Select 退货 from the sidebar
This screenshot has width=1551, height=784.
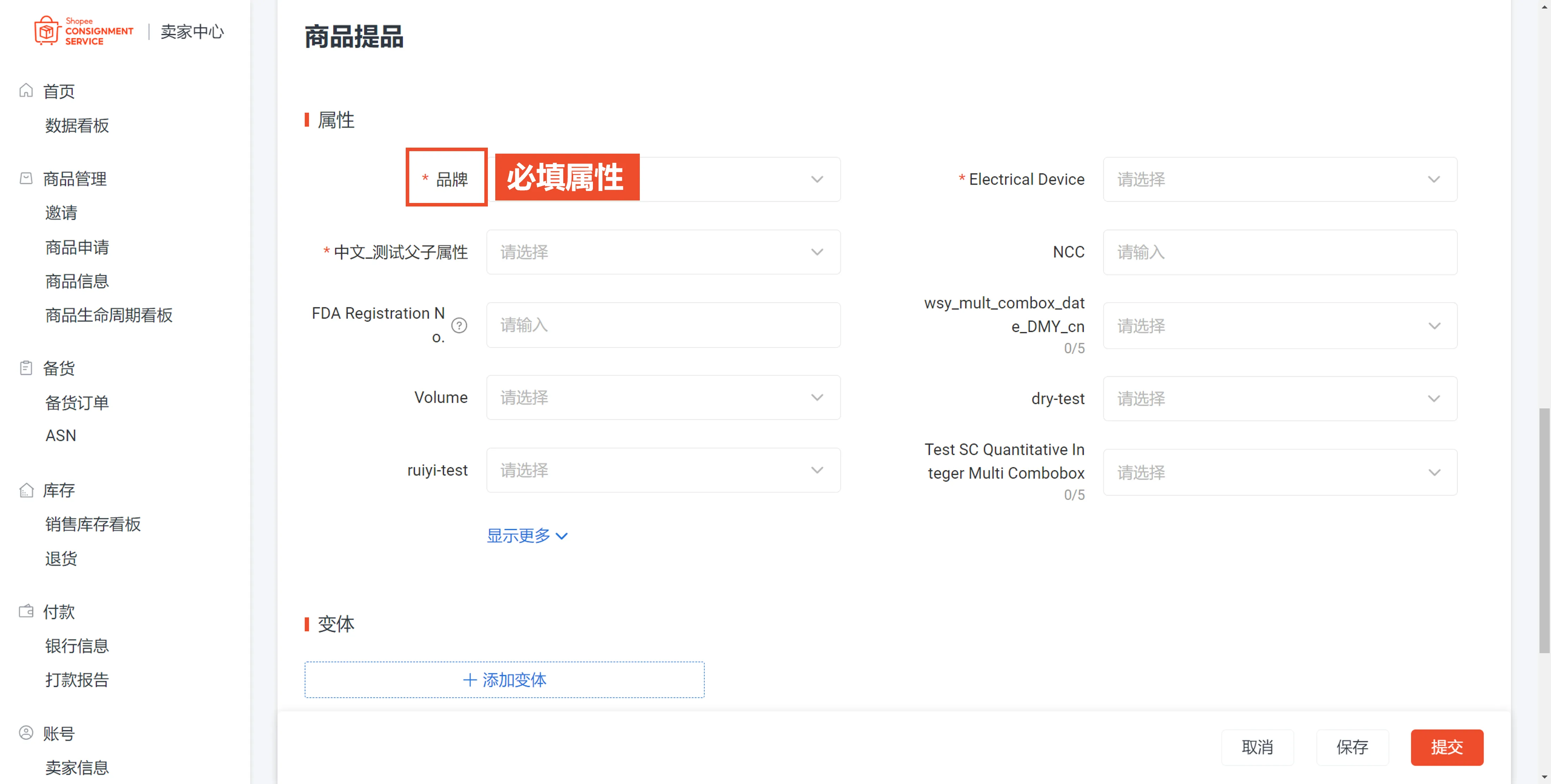(x=60, y=558)
